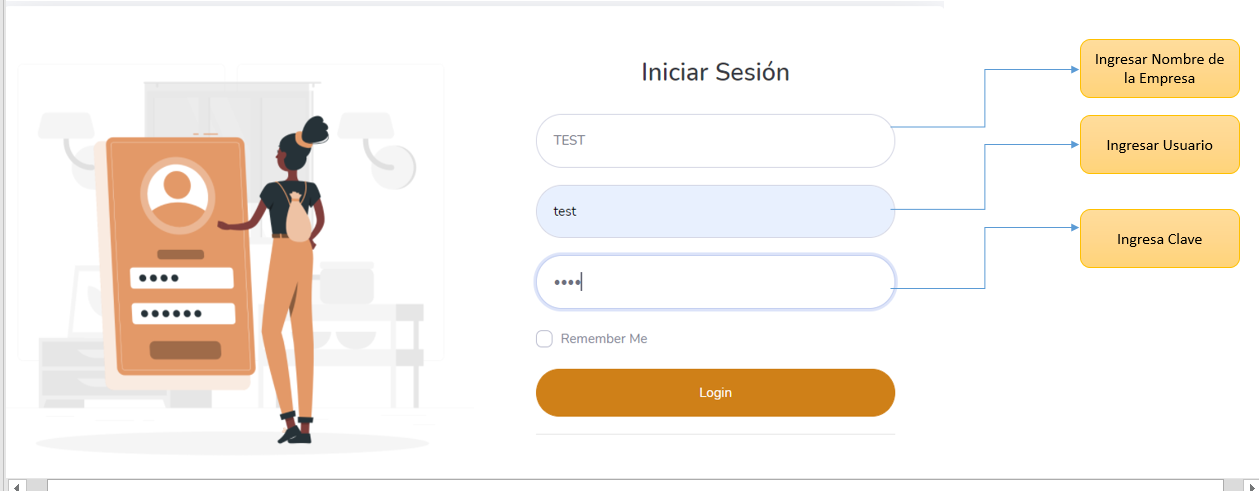The height and width of the screenshot is (491, 1259).
Task: Click the brown button on illustrated phone
Action: coord(185,350)
